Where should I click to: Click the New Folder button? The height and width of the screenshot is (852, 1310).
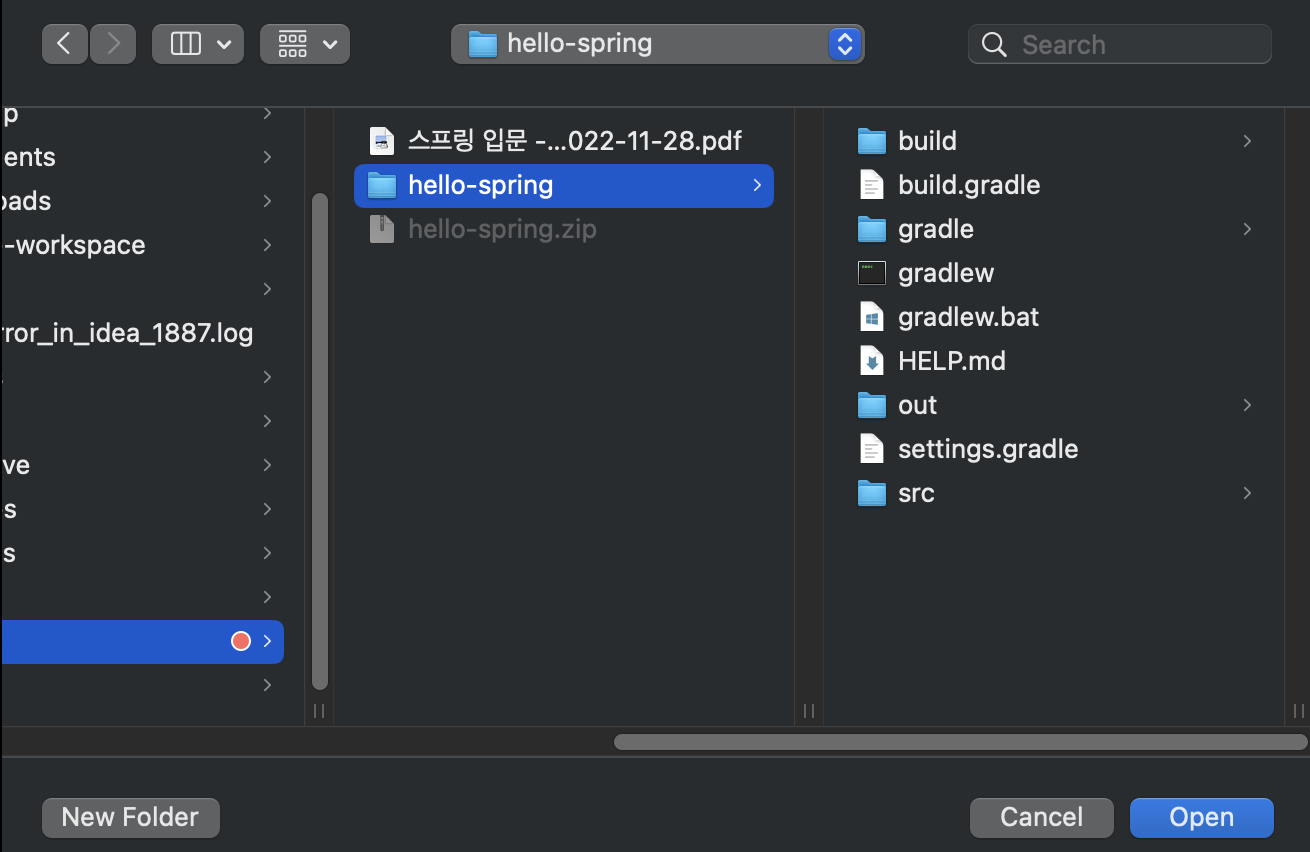click(x=130, y=817)
